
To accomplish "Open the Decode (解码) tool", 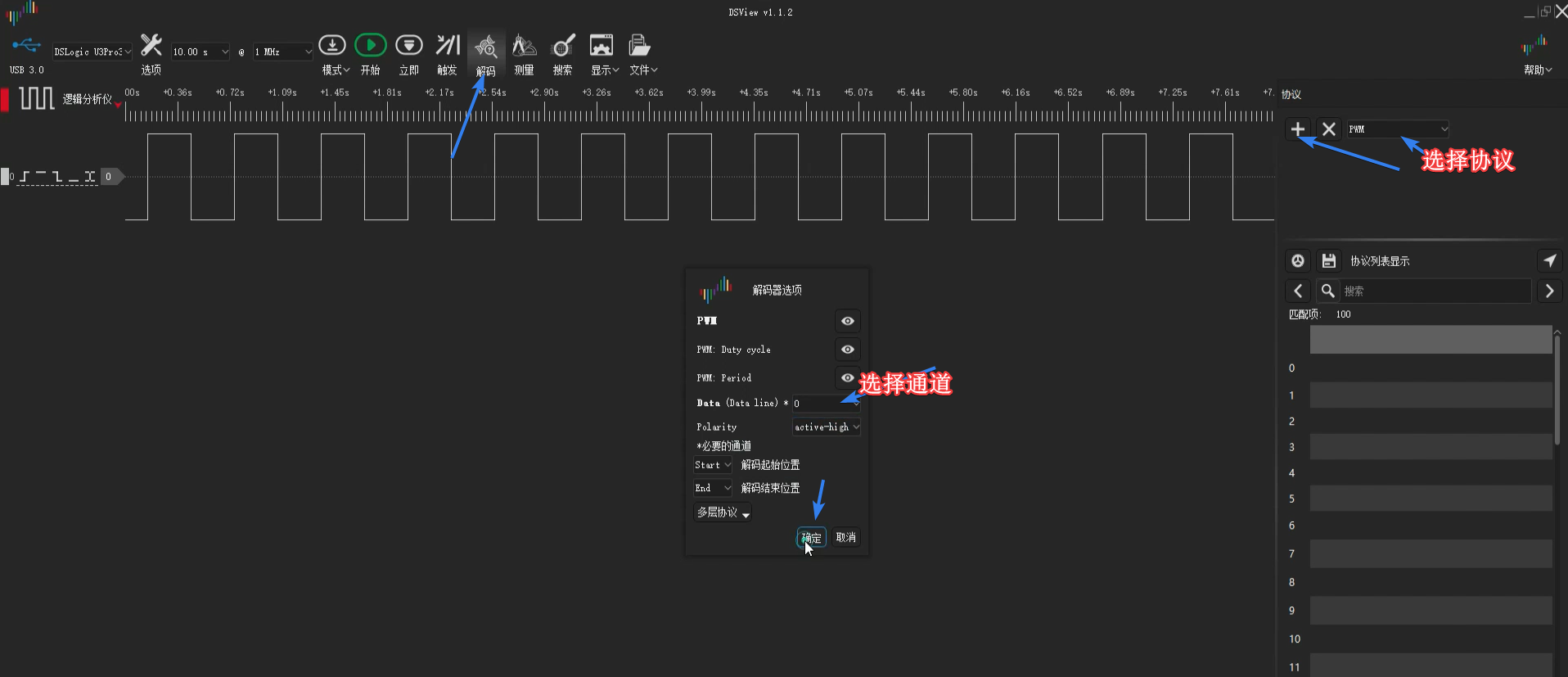I will coord(485,47).
